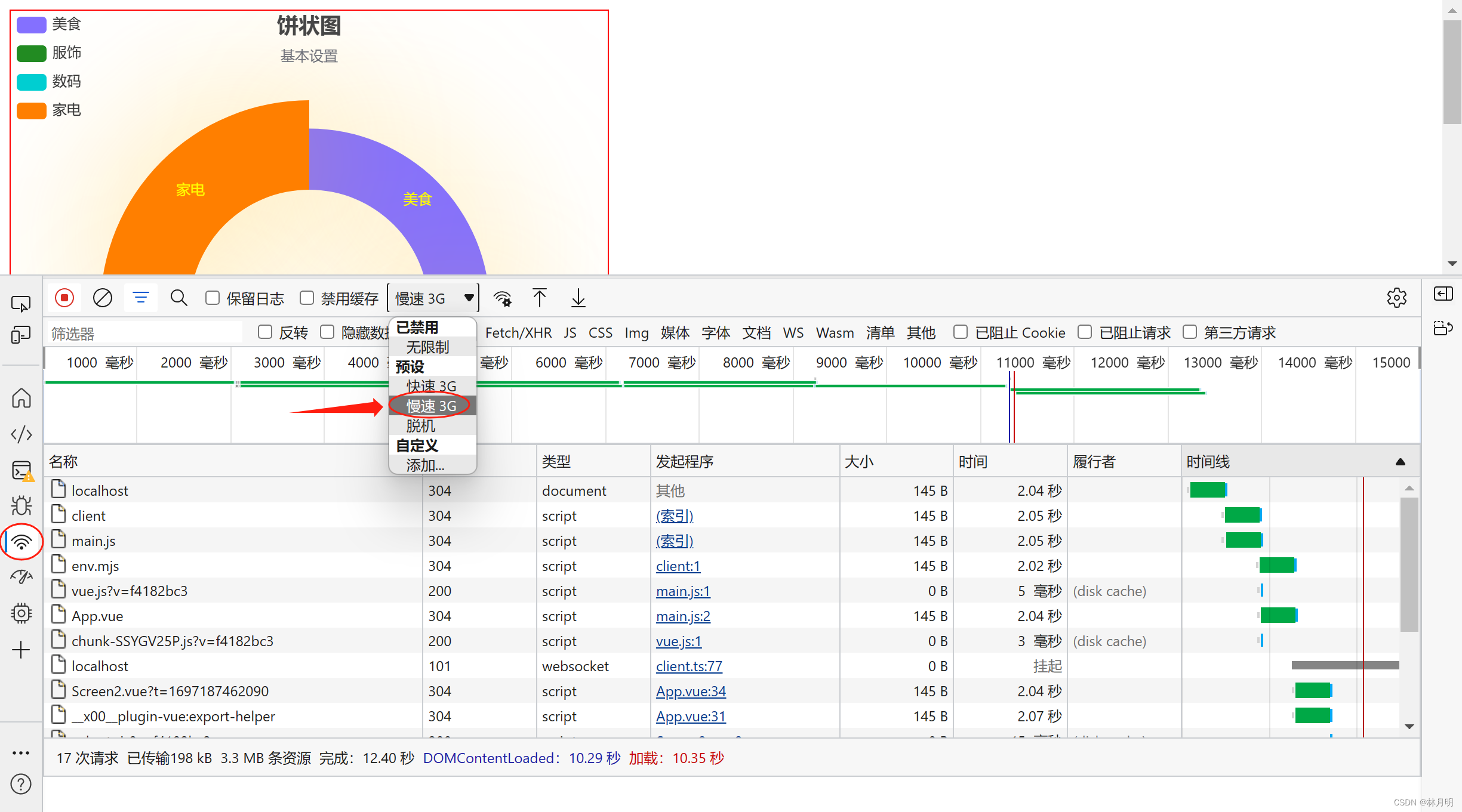Open the client.ts:77 initiator link
The height and width of the screenshot is (812, 1462).
(689, 666)
